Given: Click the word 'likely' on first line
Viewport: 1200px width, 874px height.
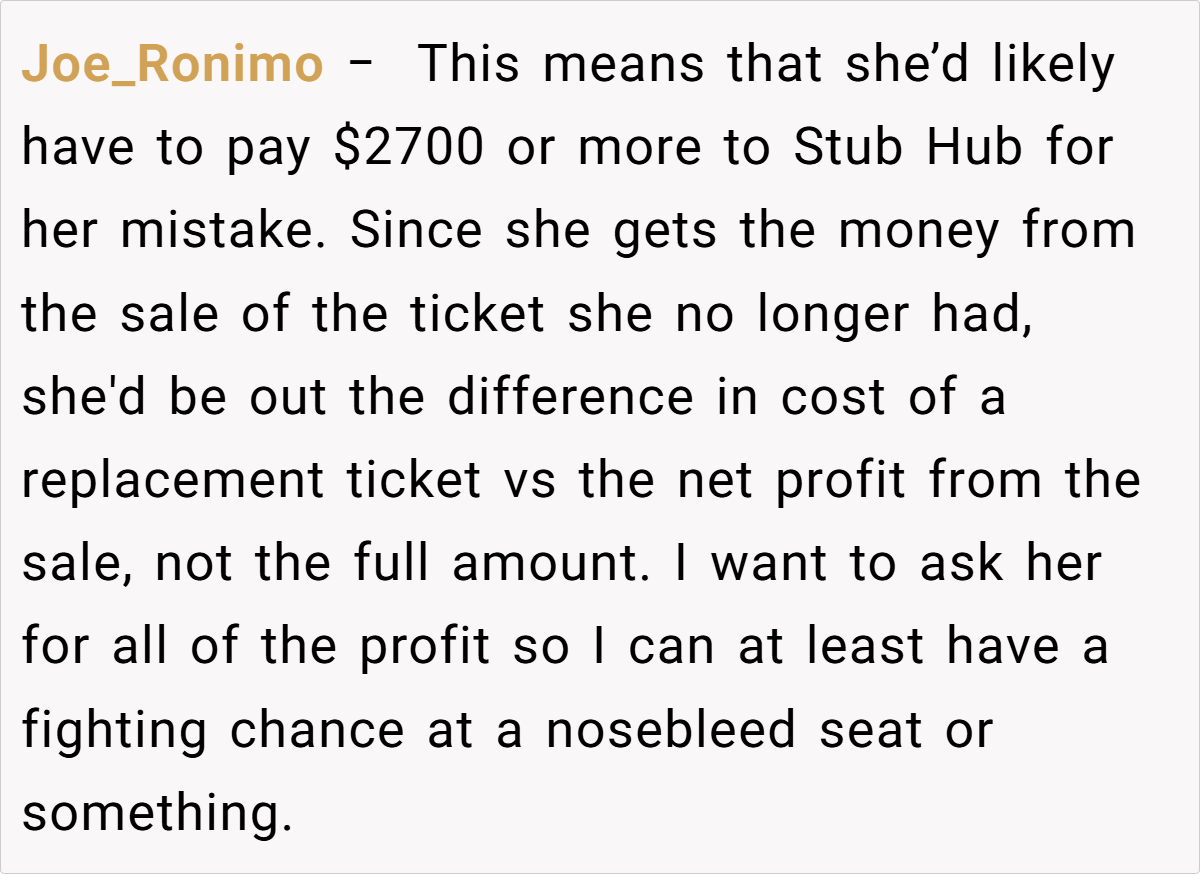Looking at the screenshot, I should [1053, 66].
